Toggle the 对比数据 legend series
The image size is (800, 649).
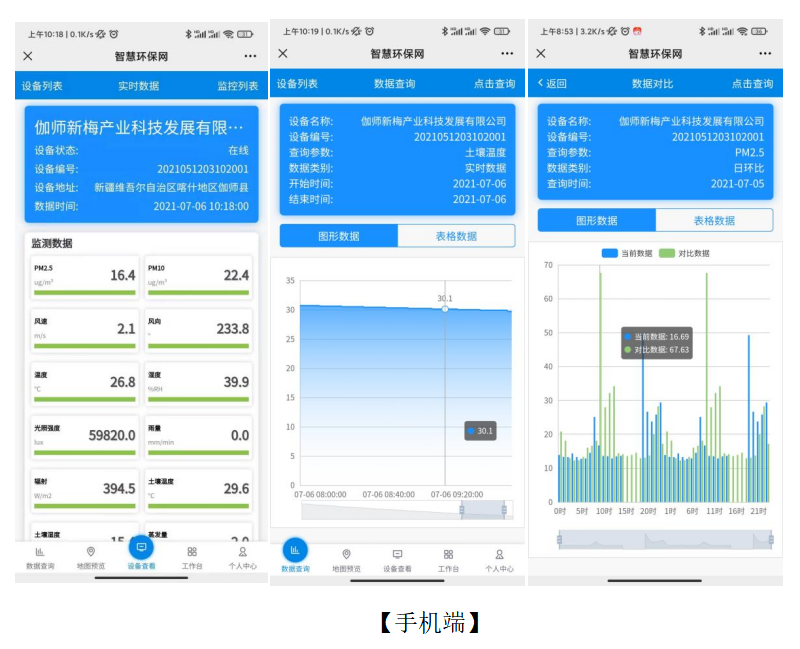click(685, 254)
